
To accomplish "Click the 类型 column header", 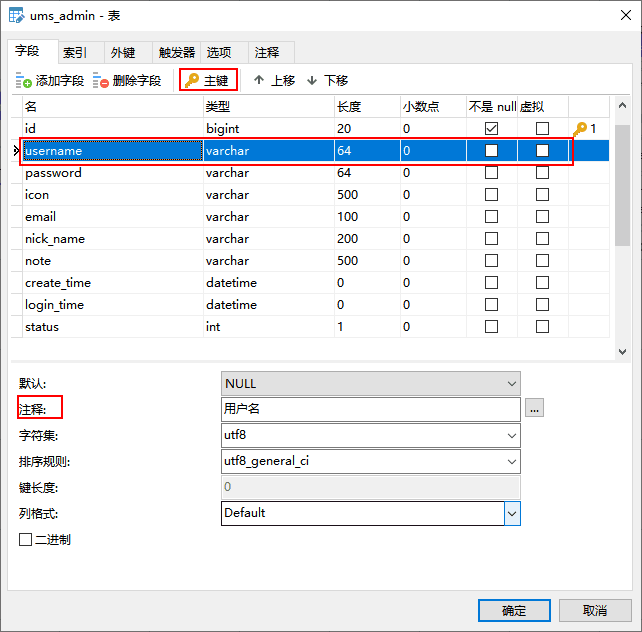I will click(269, 107).
